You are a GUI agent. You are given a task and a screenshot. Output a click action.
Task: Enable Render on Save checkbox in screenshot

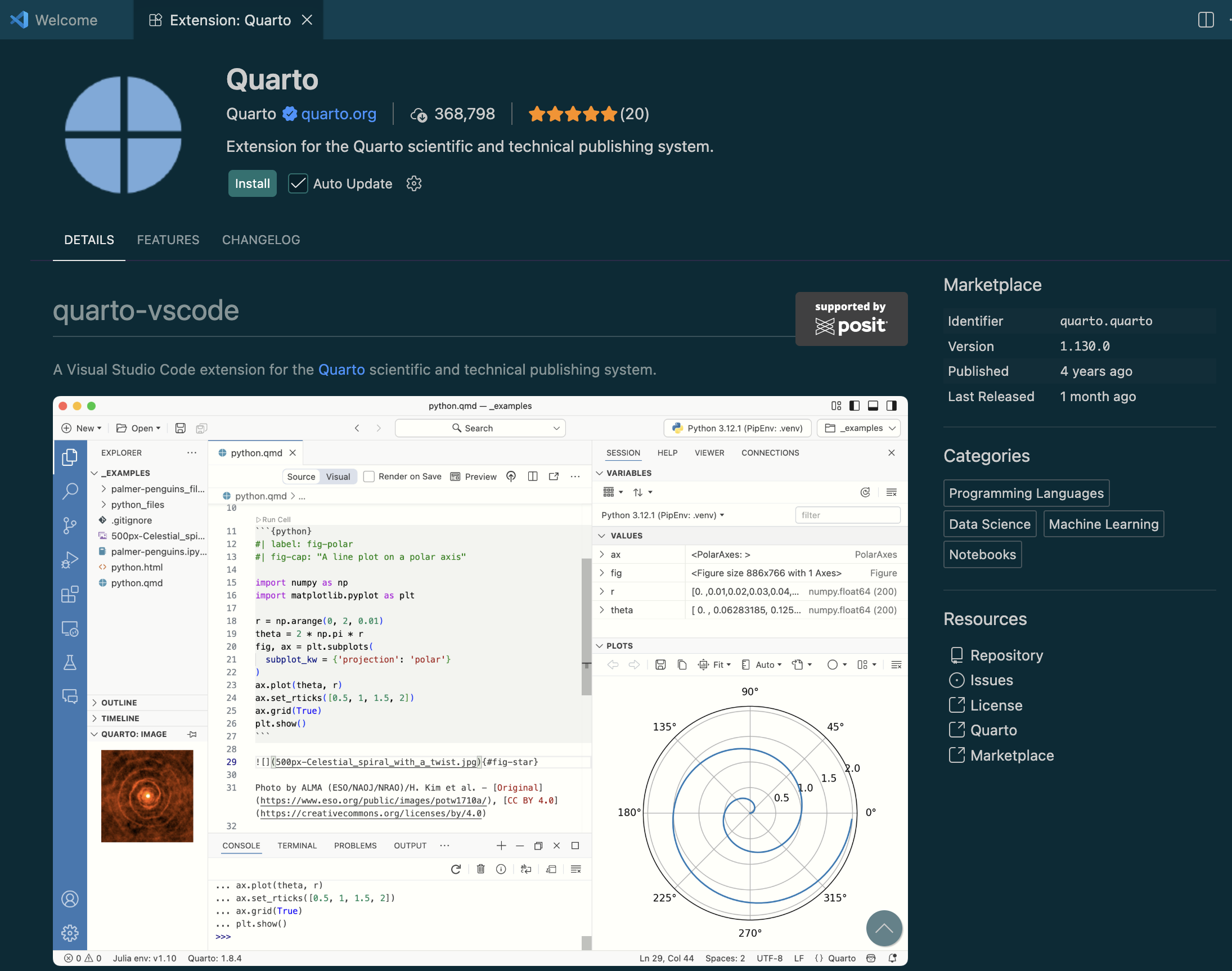369,476
